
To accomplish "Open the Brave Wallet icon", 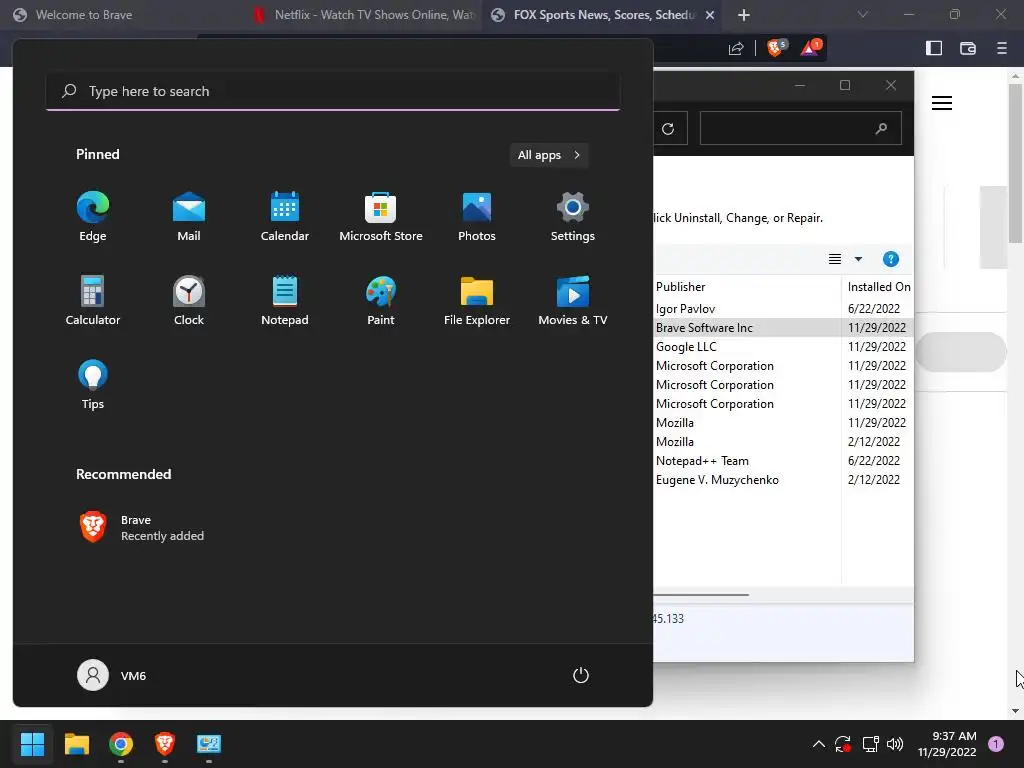I will click(968, 48).
